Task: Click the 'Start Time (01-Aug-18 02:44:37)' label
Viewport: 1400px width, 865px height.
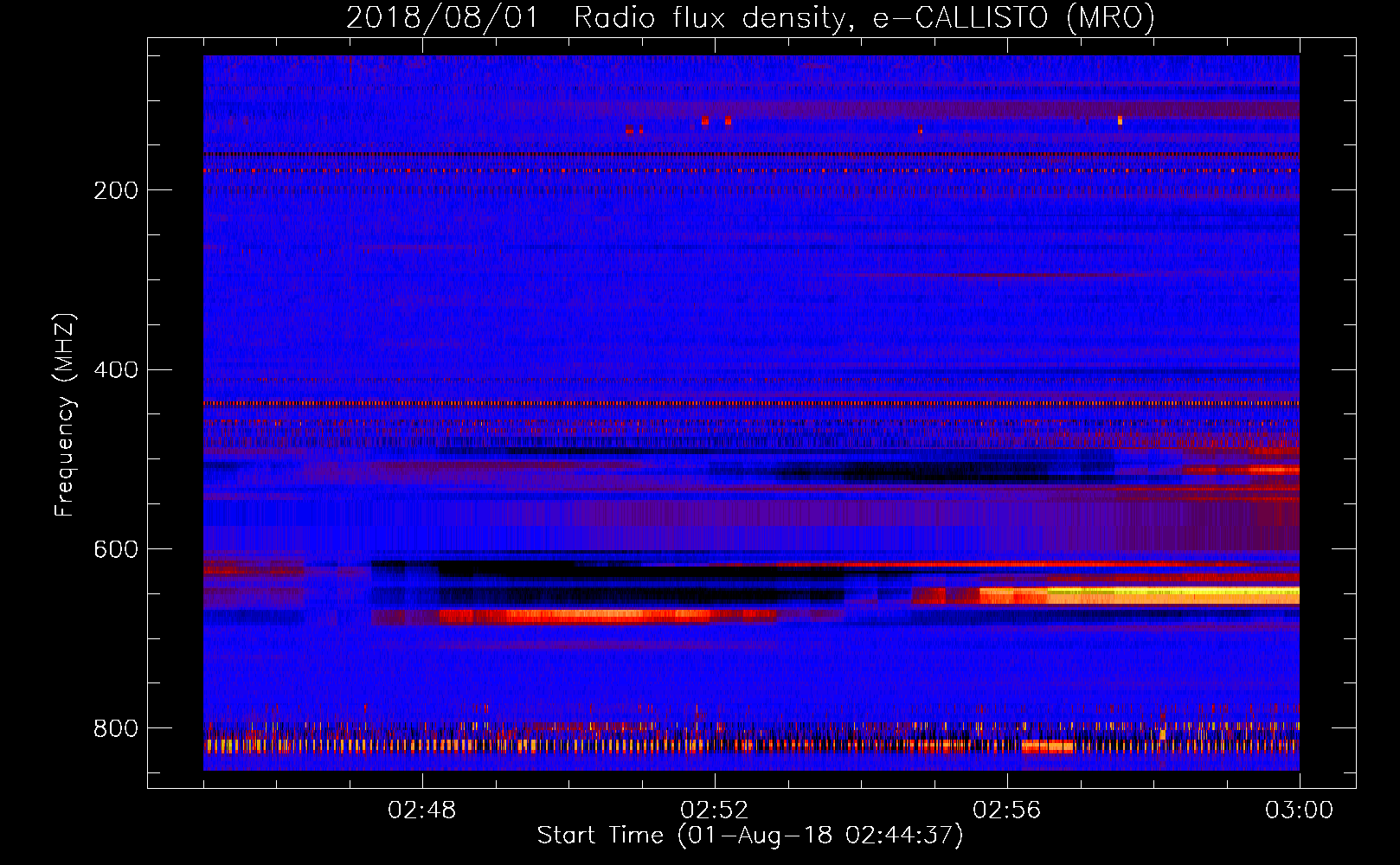Action: point(750,836)
